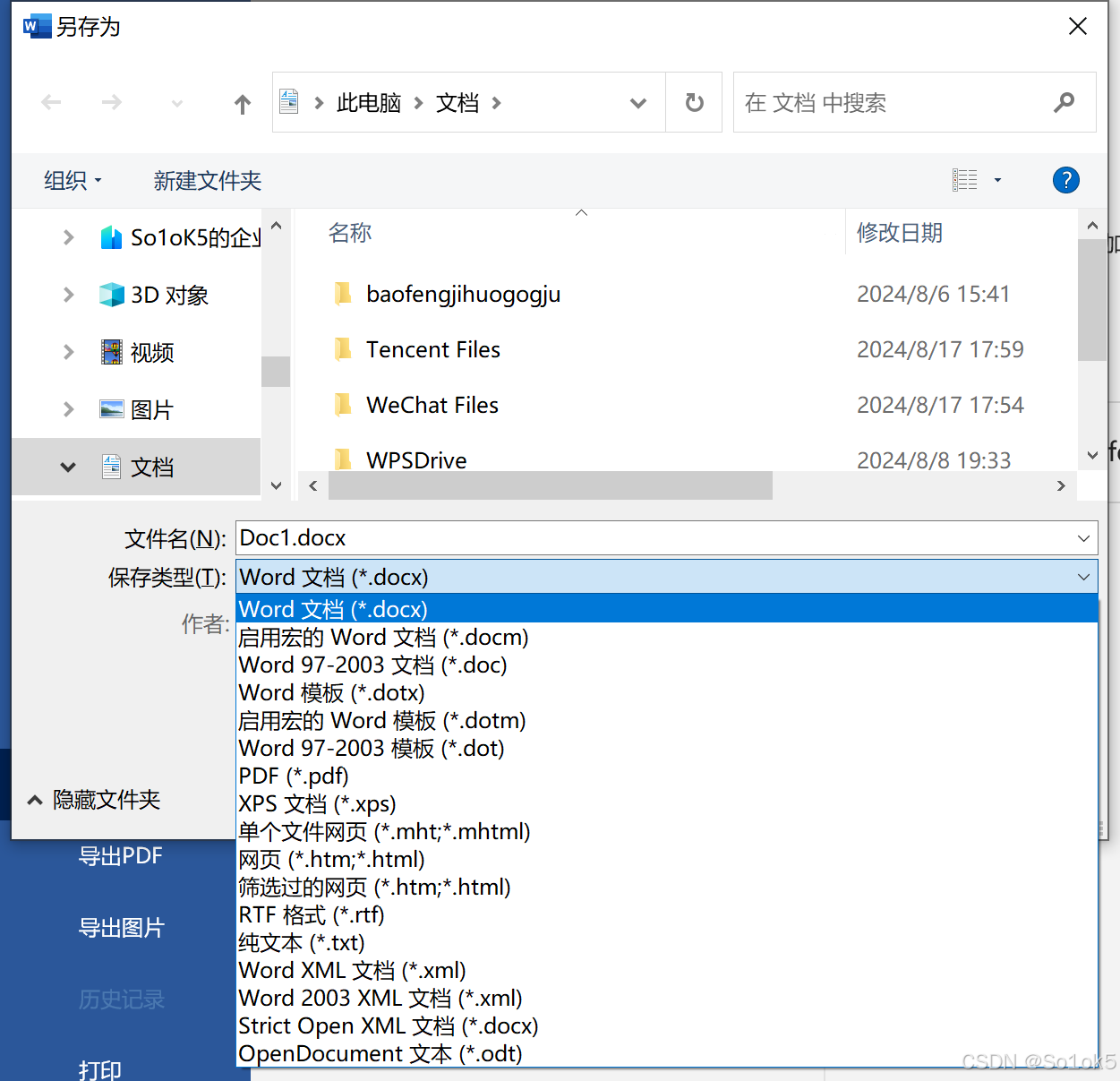Image resolution: width=1120 pixels, height=1081 pixels.
Task: Create folder with 新建文件夹
Action: (x=207, y=180)
